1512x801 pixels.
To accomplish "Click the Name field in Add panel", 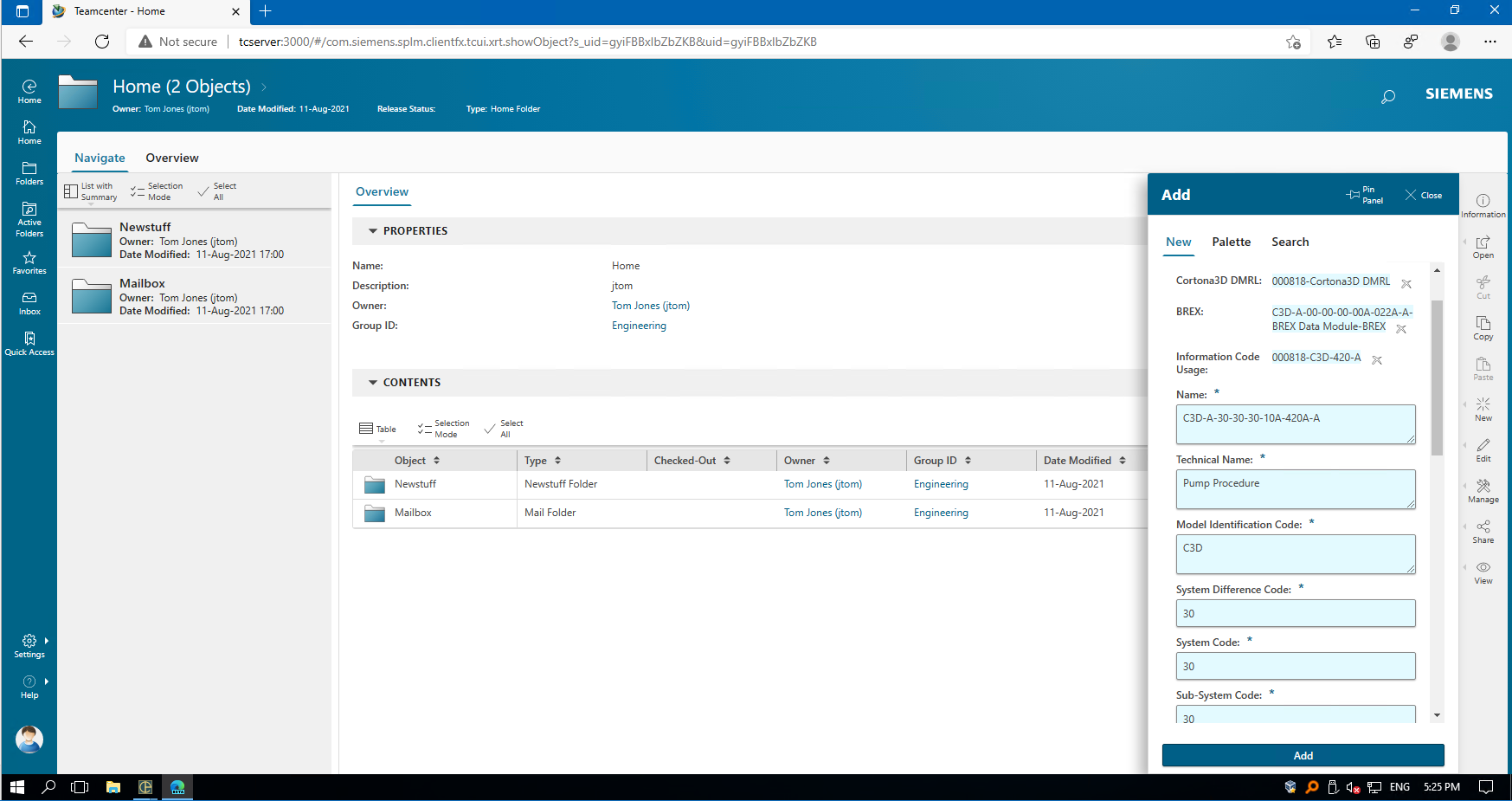I will (x=1296, y=424).
